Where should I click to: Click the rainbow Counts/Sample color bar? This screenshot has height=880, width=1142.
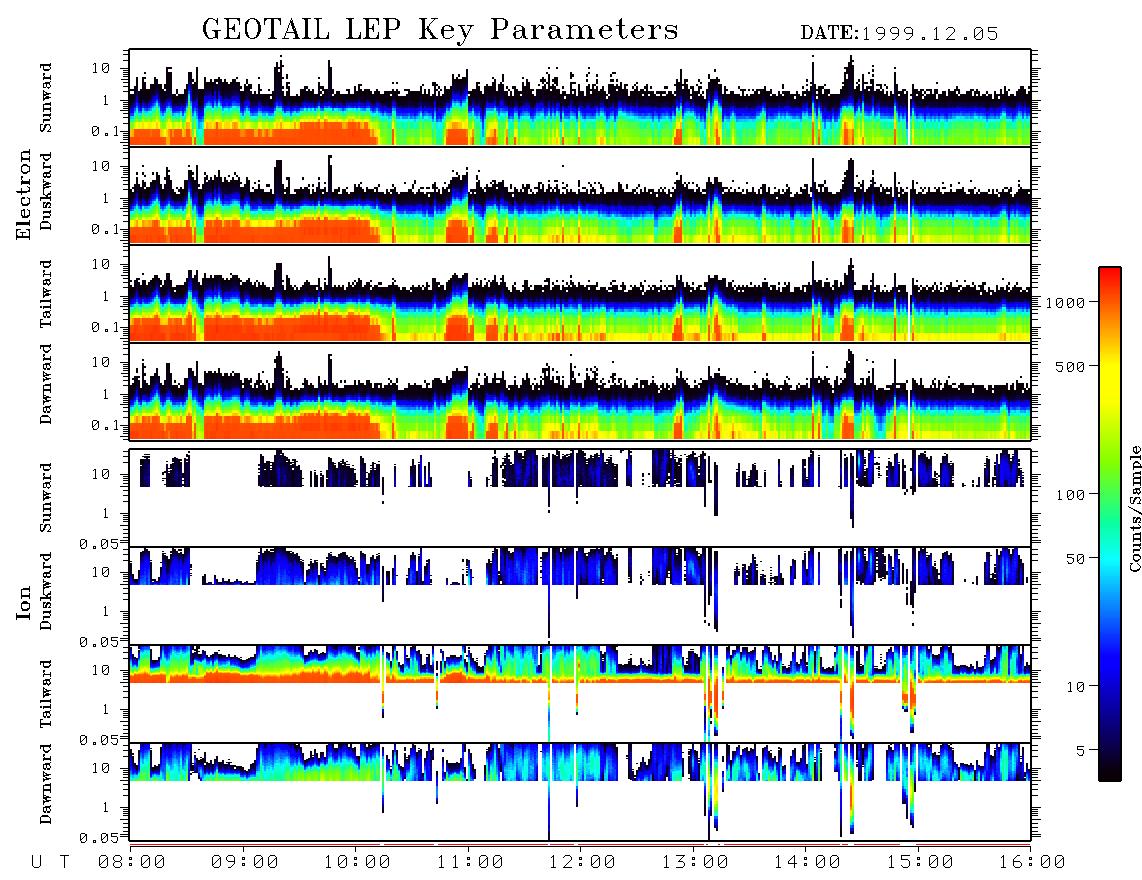click(x=1109, y=524)
